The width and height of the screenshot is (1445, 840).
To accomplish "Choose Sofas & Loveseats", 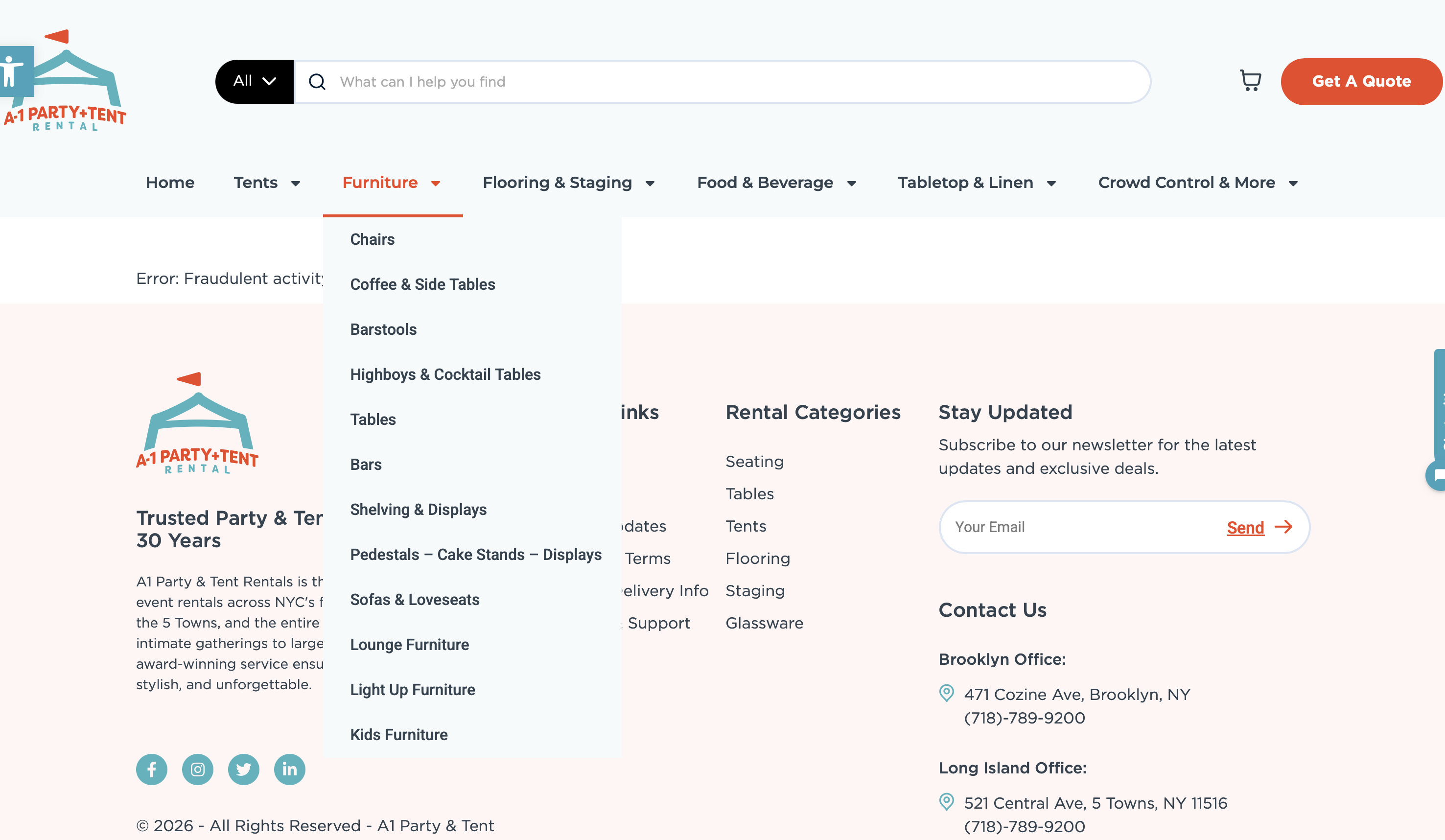I will click(415, 599).
